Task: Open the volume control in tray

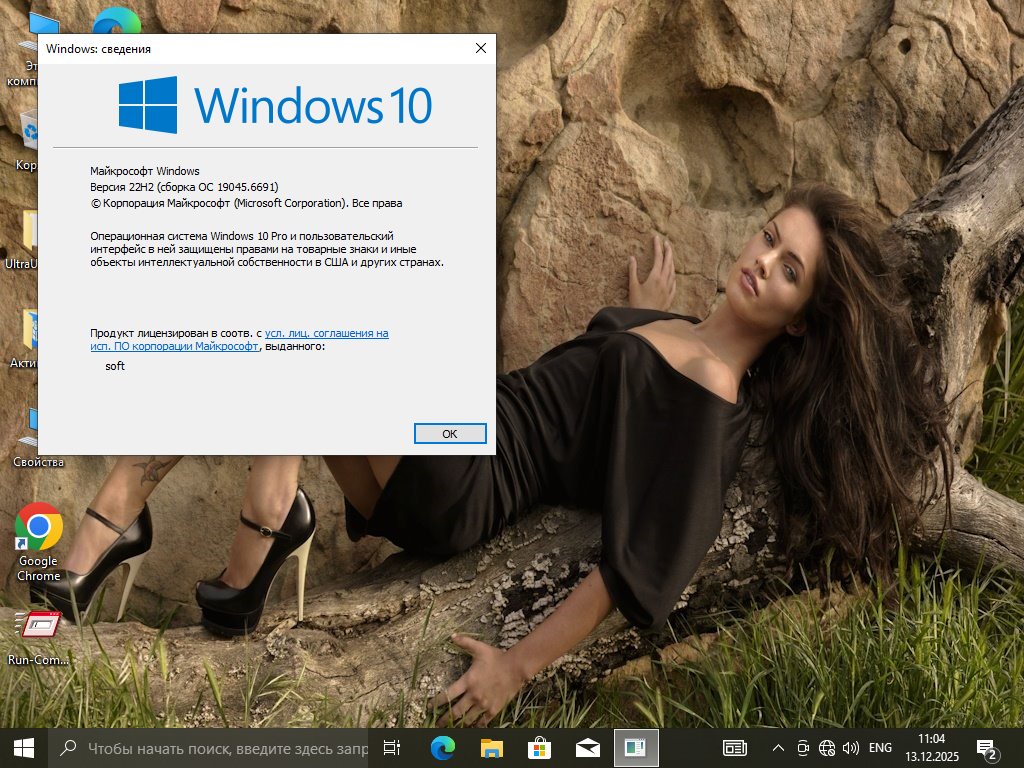Action: 851,747
